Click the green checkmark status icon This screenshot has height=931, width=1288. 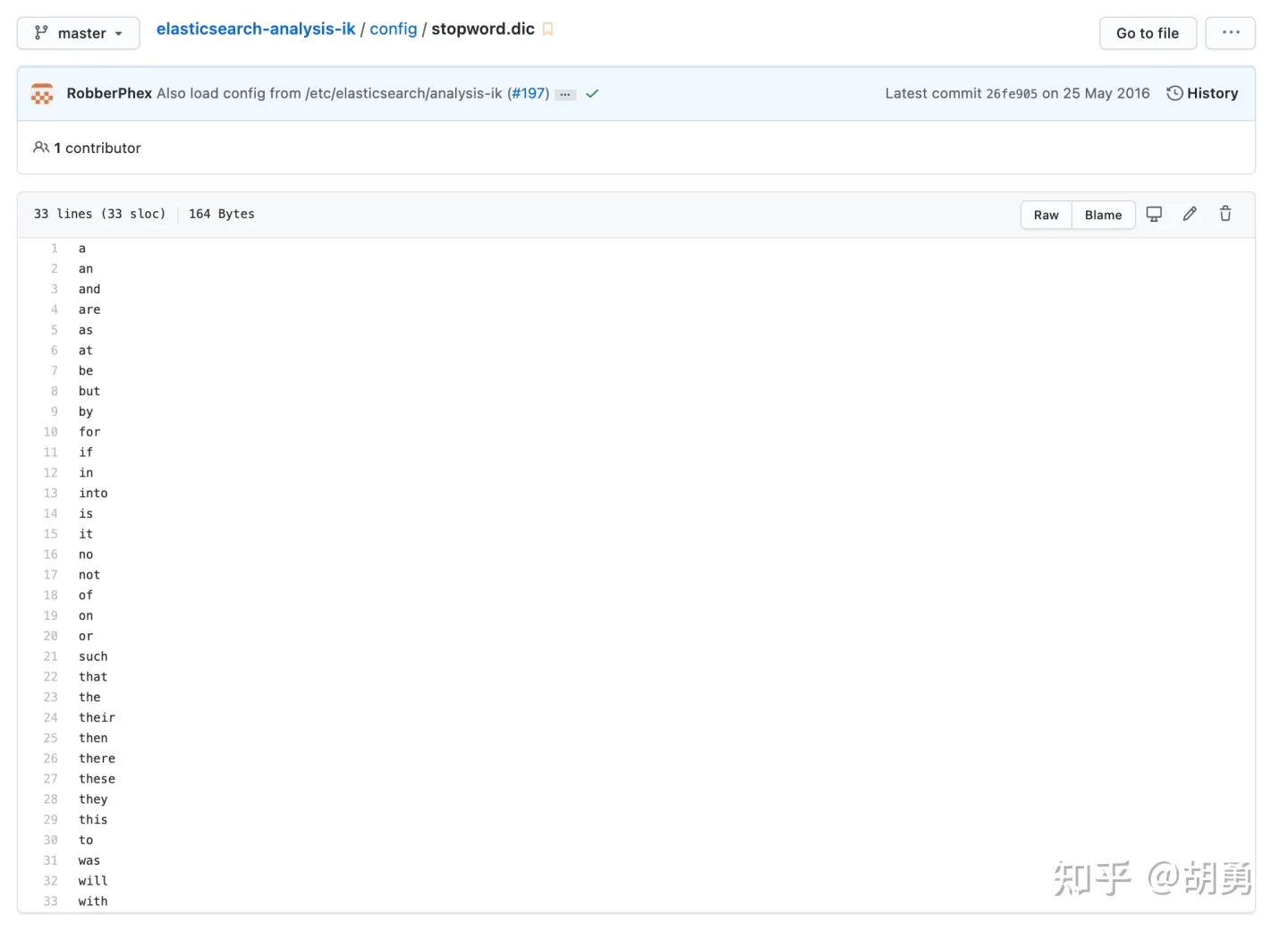[x=592, y=93]
